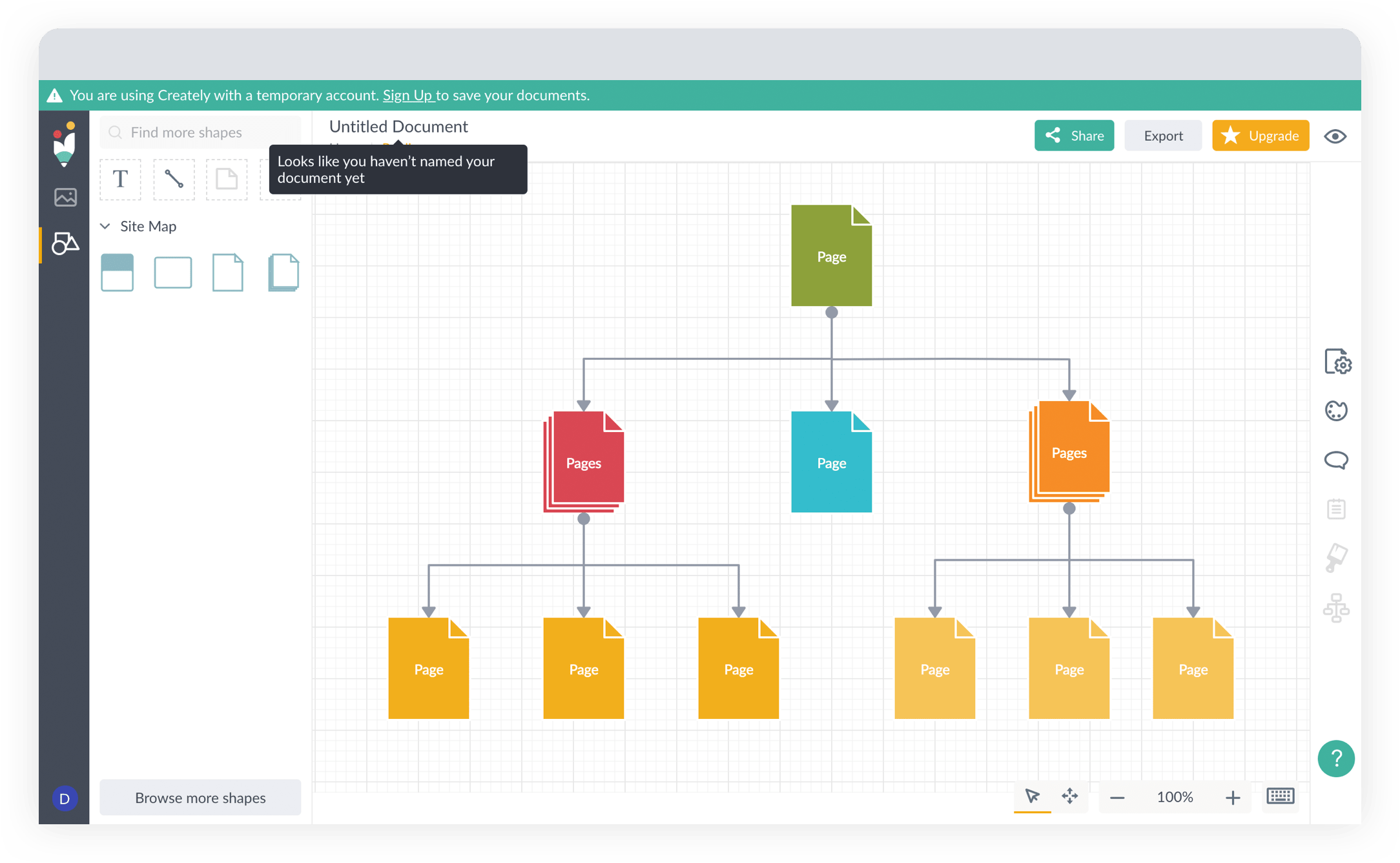Open the shapes panel in sidebar

point(65,244)
